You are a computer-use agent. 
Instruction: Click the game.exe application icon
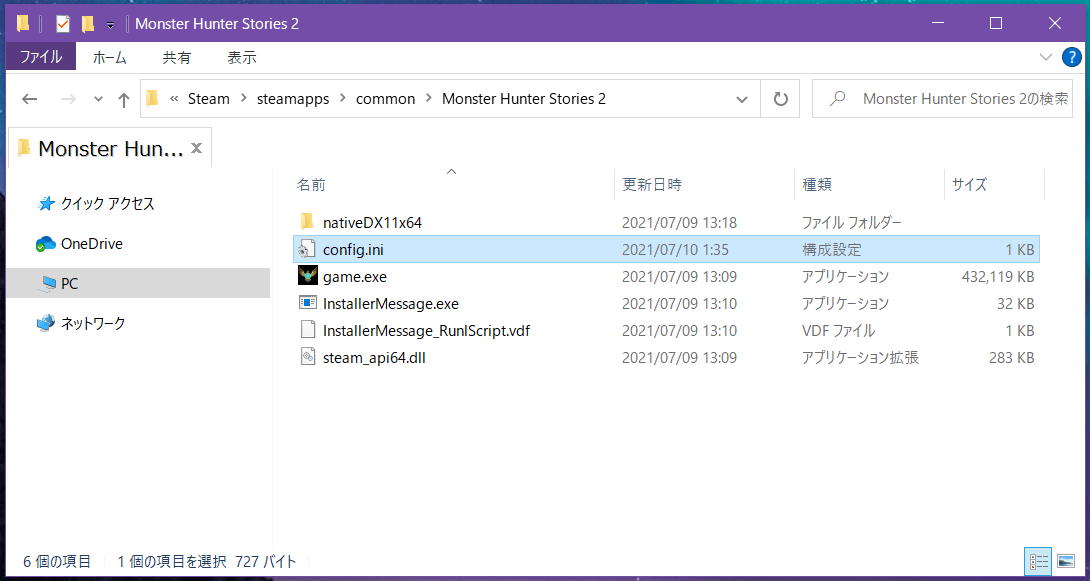pyautogui.click(x=307, y=276)
